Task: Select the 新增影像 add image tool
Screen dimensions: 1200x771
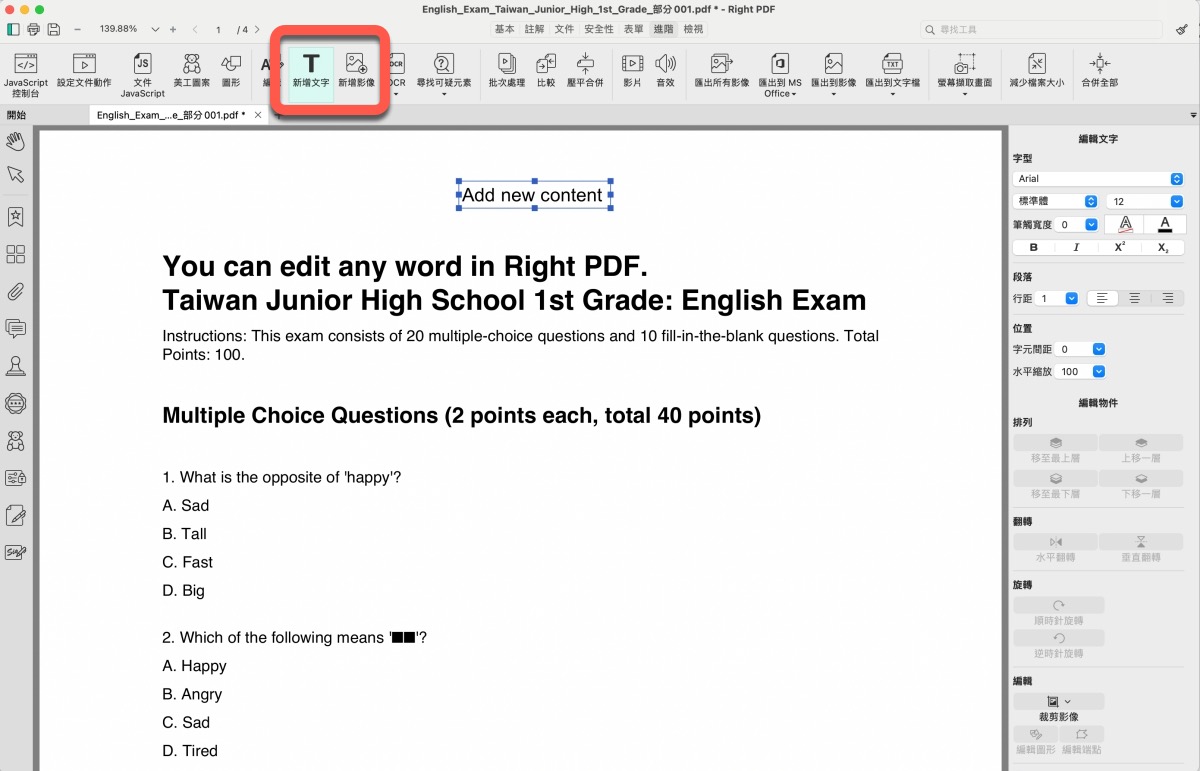Action: (x=356, y=70)
